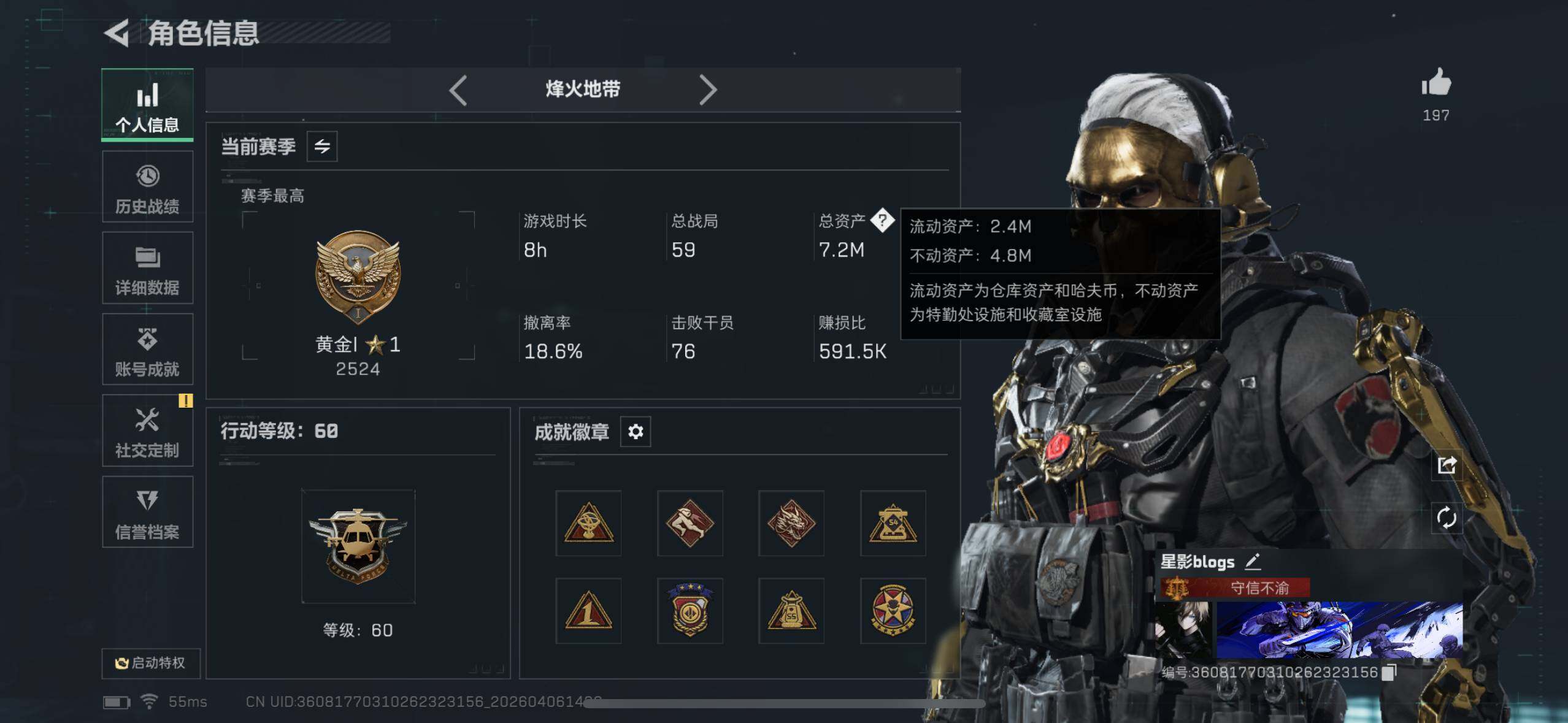The height and width of the screenshot is (723, 1568).
Task: Go to previous mode with left chevron
Action: (458, 90)
